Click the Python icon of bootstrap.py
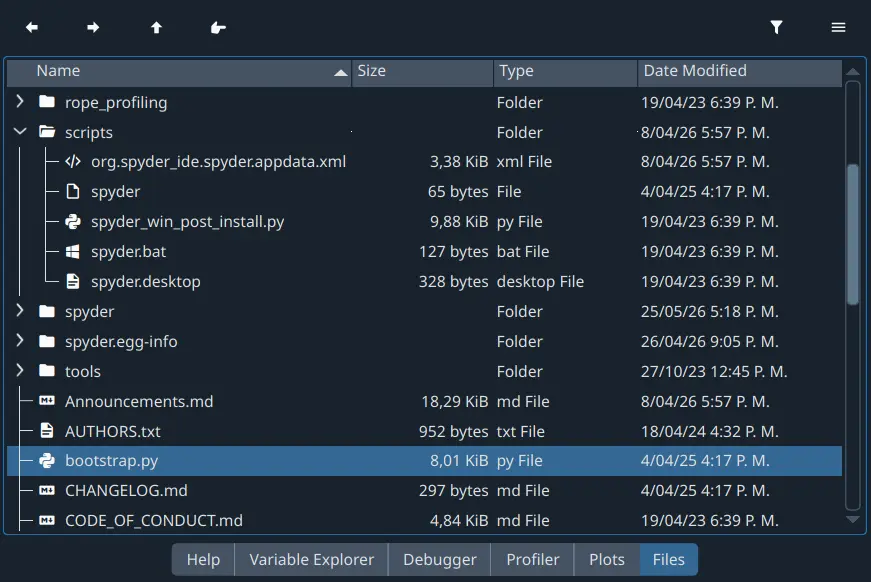This screenshot has width=871, height=582. (x=47, y=460)
